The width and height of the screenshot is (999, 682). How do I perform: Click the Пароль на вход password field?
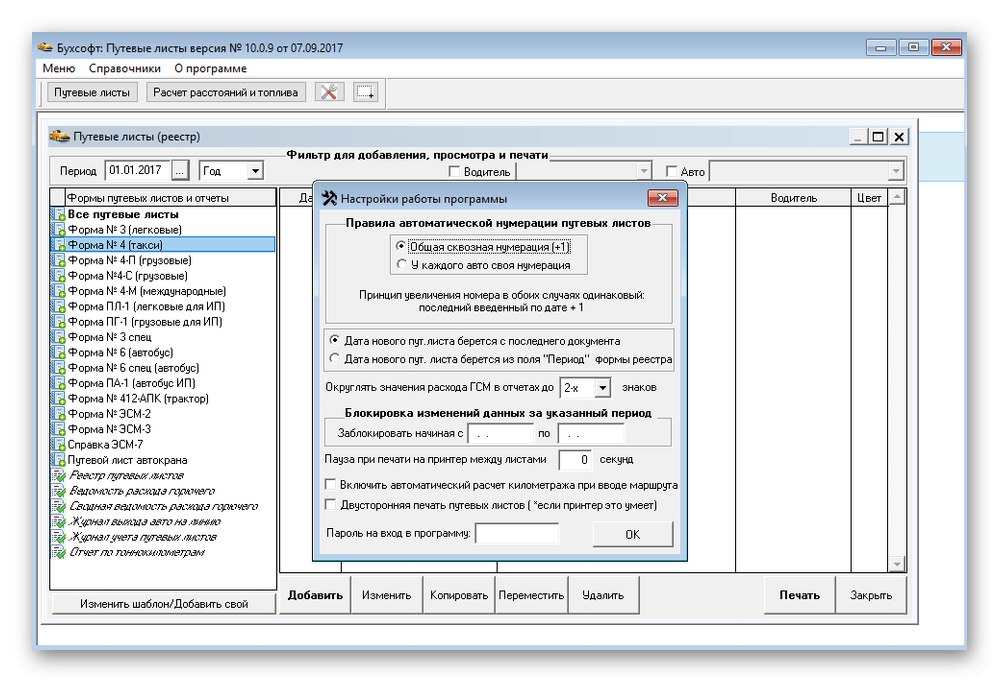(x=517, y=533)
